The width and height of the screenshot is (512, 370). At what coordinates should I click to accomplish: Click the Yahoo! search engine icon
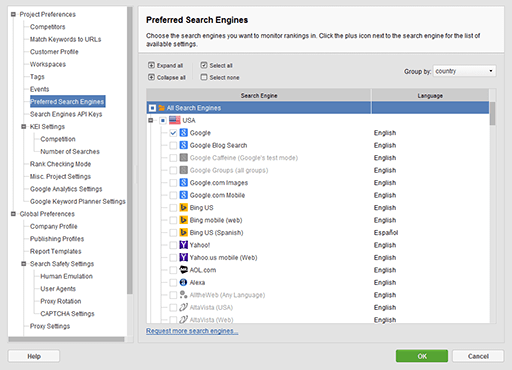click(x=183, y=245)
